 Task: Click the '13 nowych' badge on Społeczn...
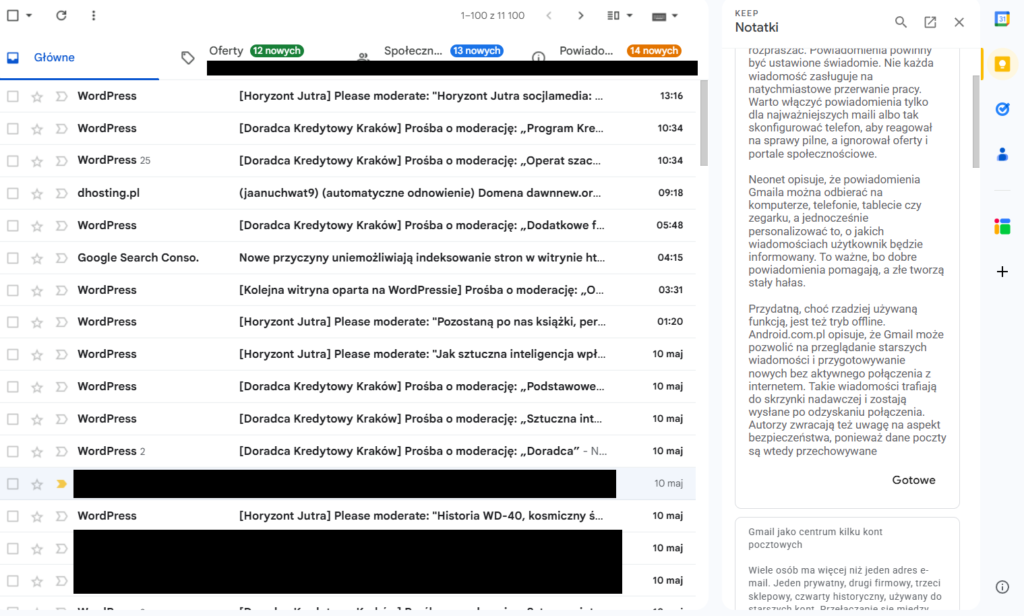pos(476,51)
